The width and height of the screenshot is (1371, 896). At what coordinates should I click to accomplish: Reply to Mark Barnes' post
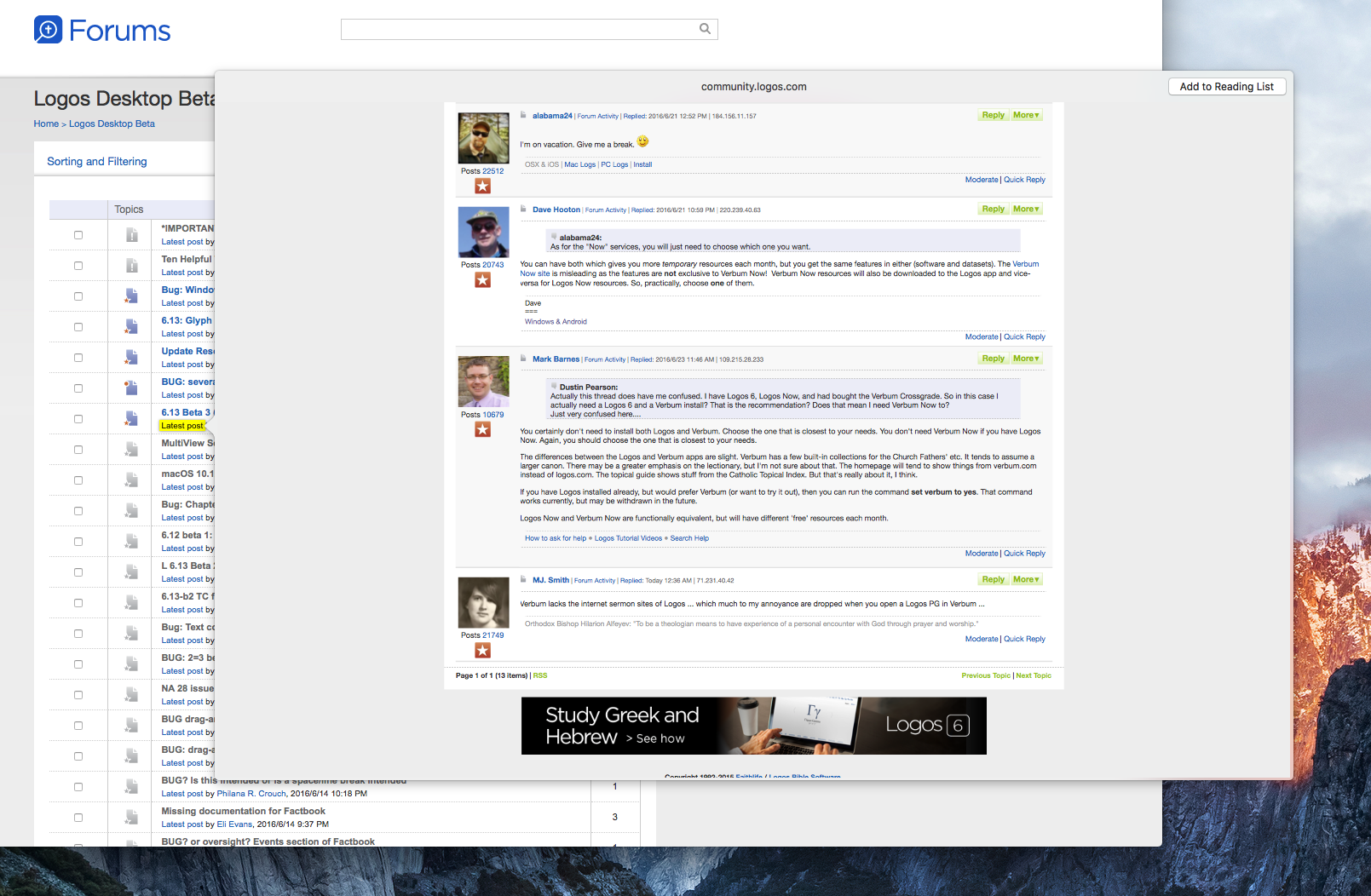[993, 359]
